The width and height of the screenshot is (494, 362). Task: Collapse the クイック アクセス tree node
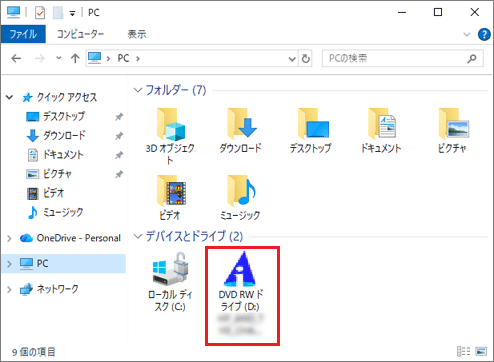pyautogui.click(x=9, y=97)
